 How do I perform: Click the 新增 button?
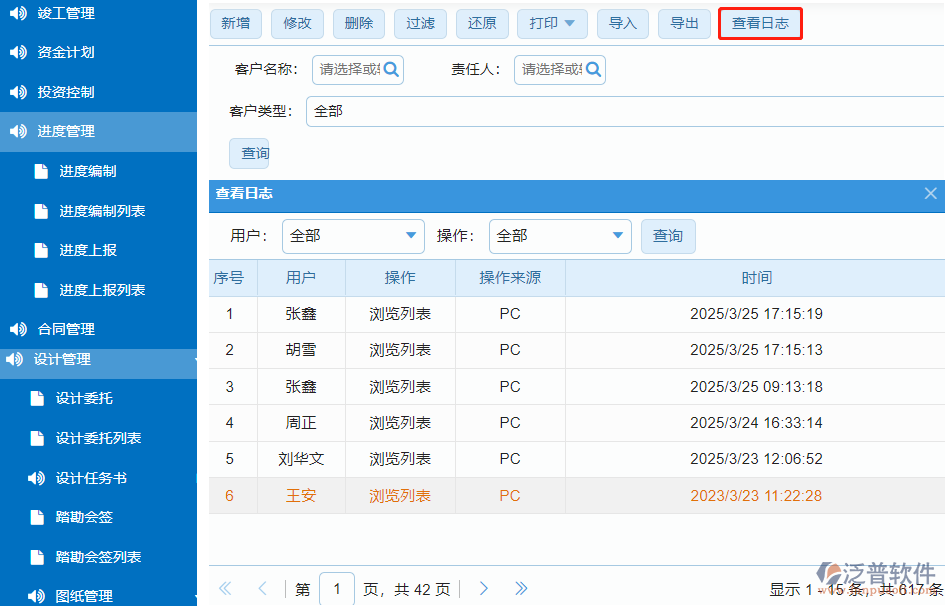click(236, 23)
